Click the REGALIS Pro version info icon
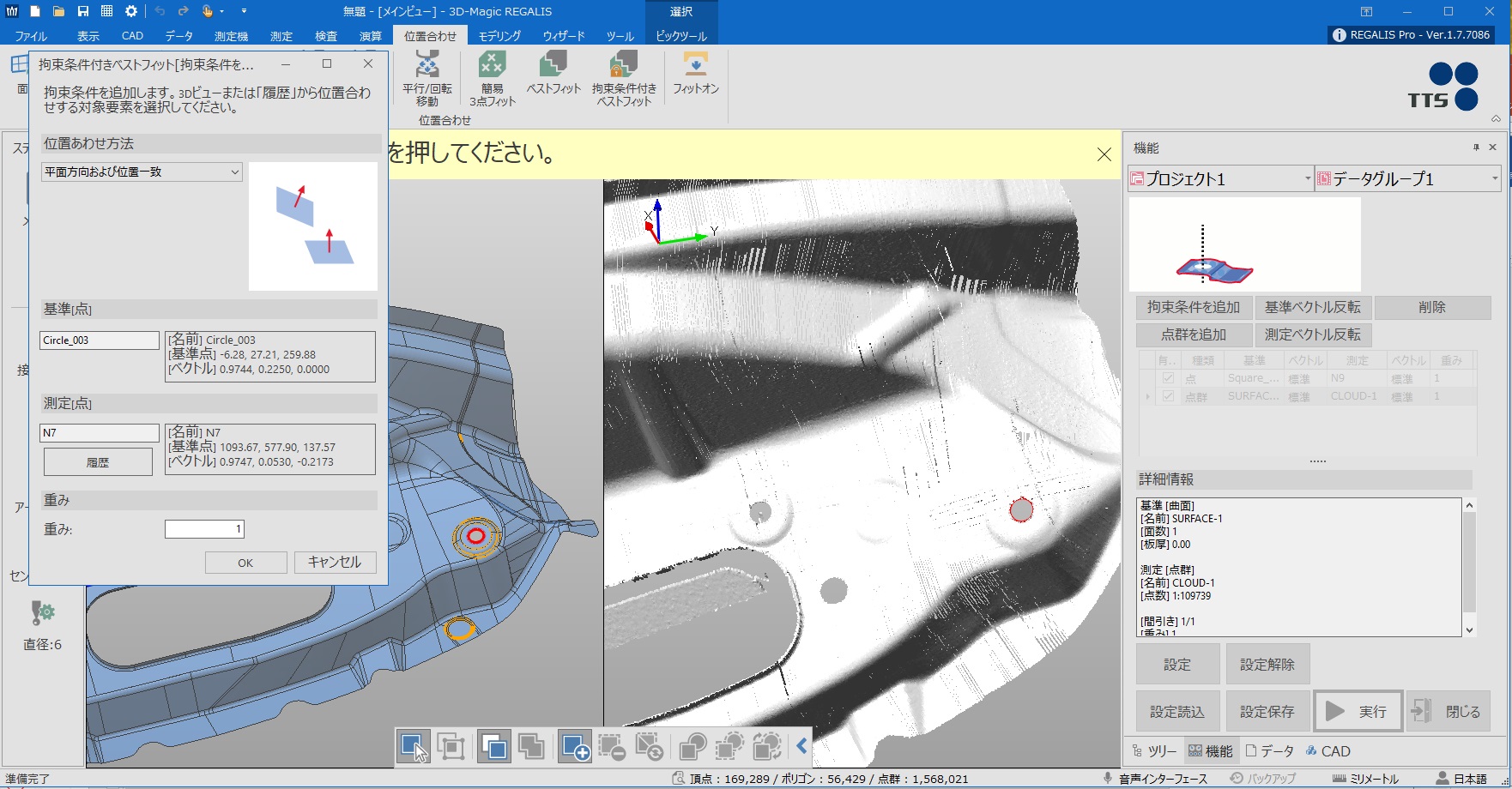Viewport: 1512px width, 789px height. (x=1339, y=35)
